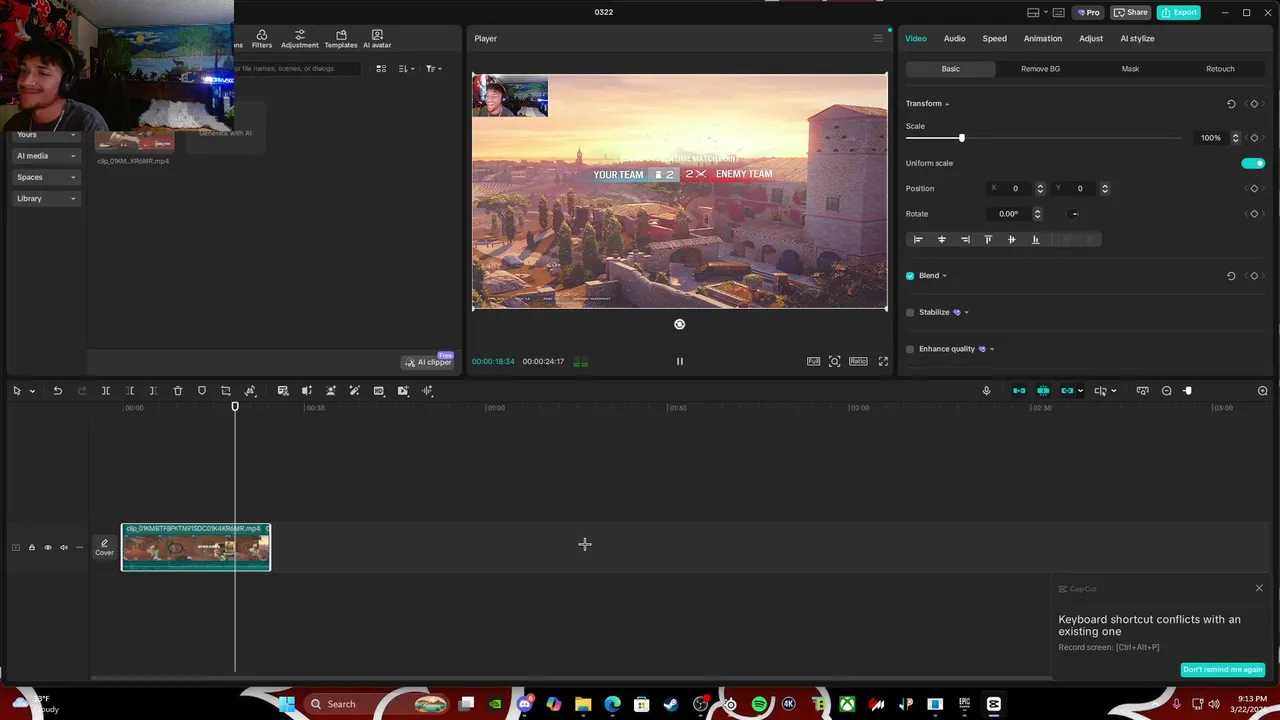Screen dimensions: 1280x720
Task: Open the media sort dropdown
Action: 406,69
